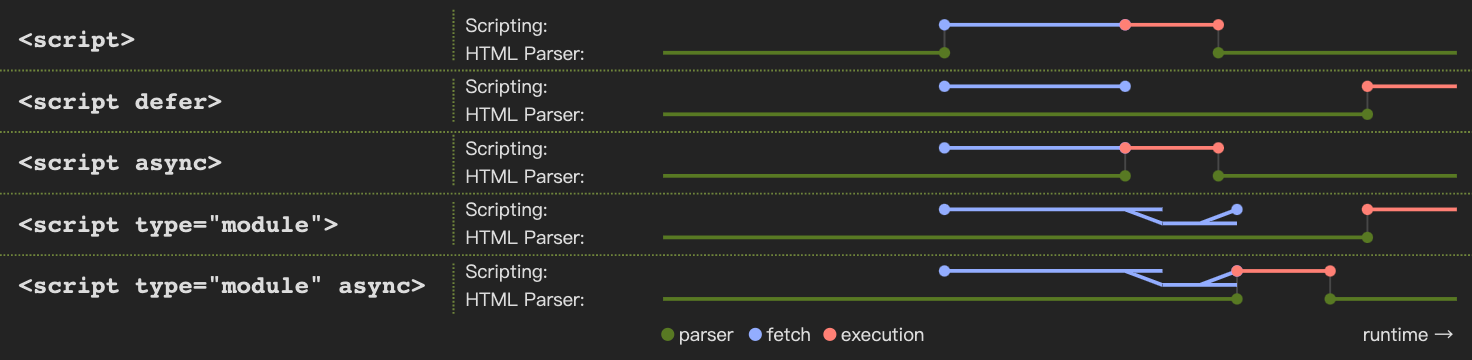Click the runtime arrow label
This screenshot has height=360, width=1472.
click(x=1408, y=335)
